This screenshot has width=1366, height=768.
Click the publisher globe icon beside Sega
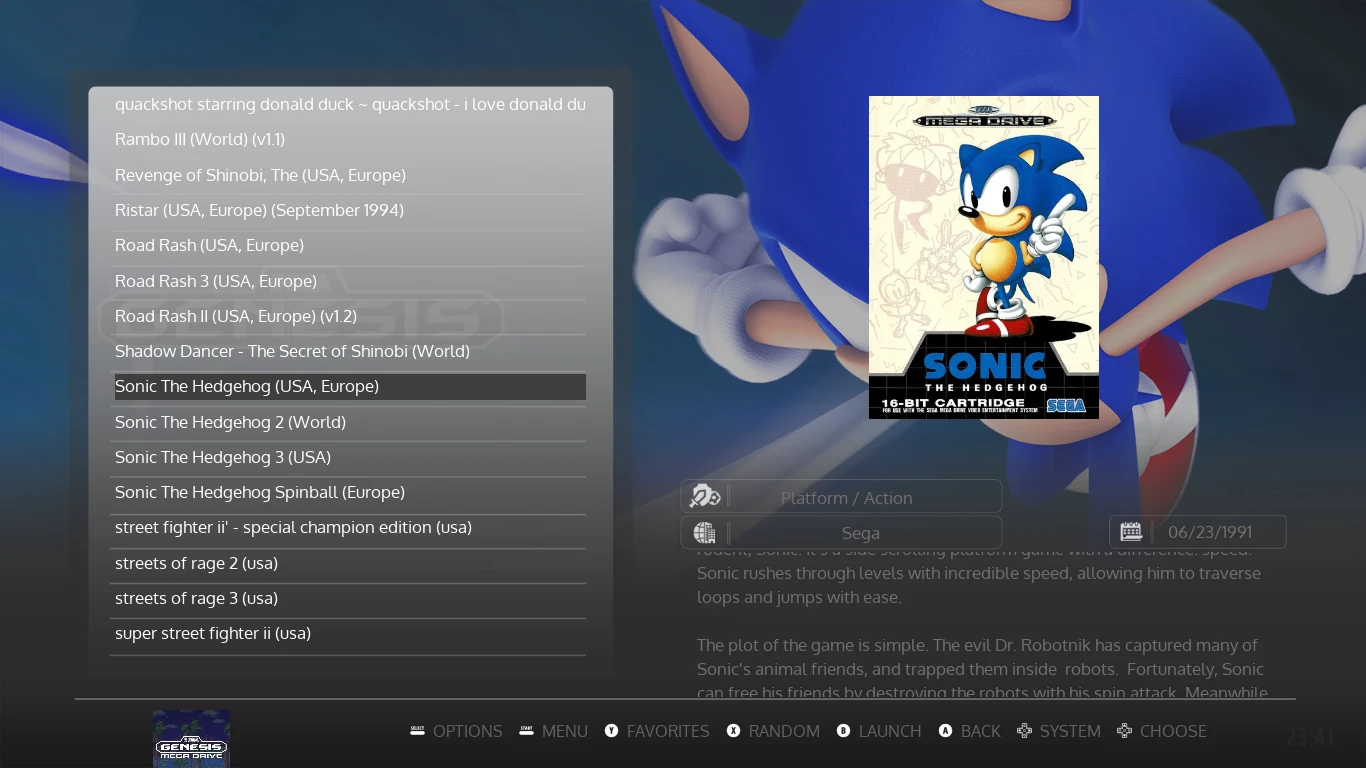(x=705, y=532)
